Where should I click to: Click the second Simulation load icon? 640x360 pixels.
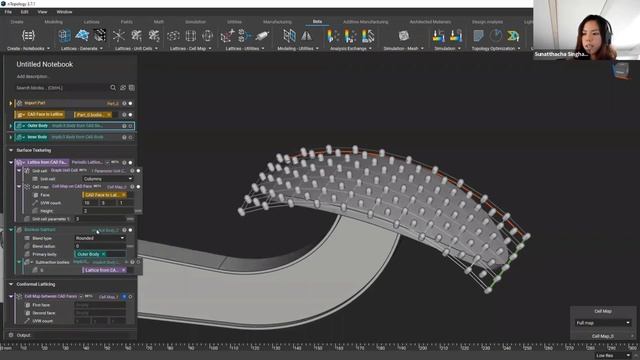point(456,36)
